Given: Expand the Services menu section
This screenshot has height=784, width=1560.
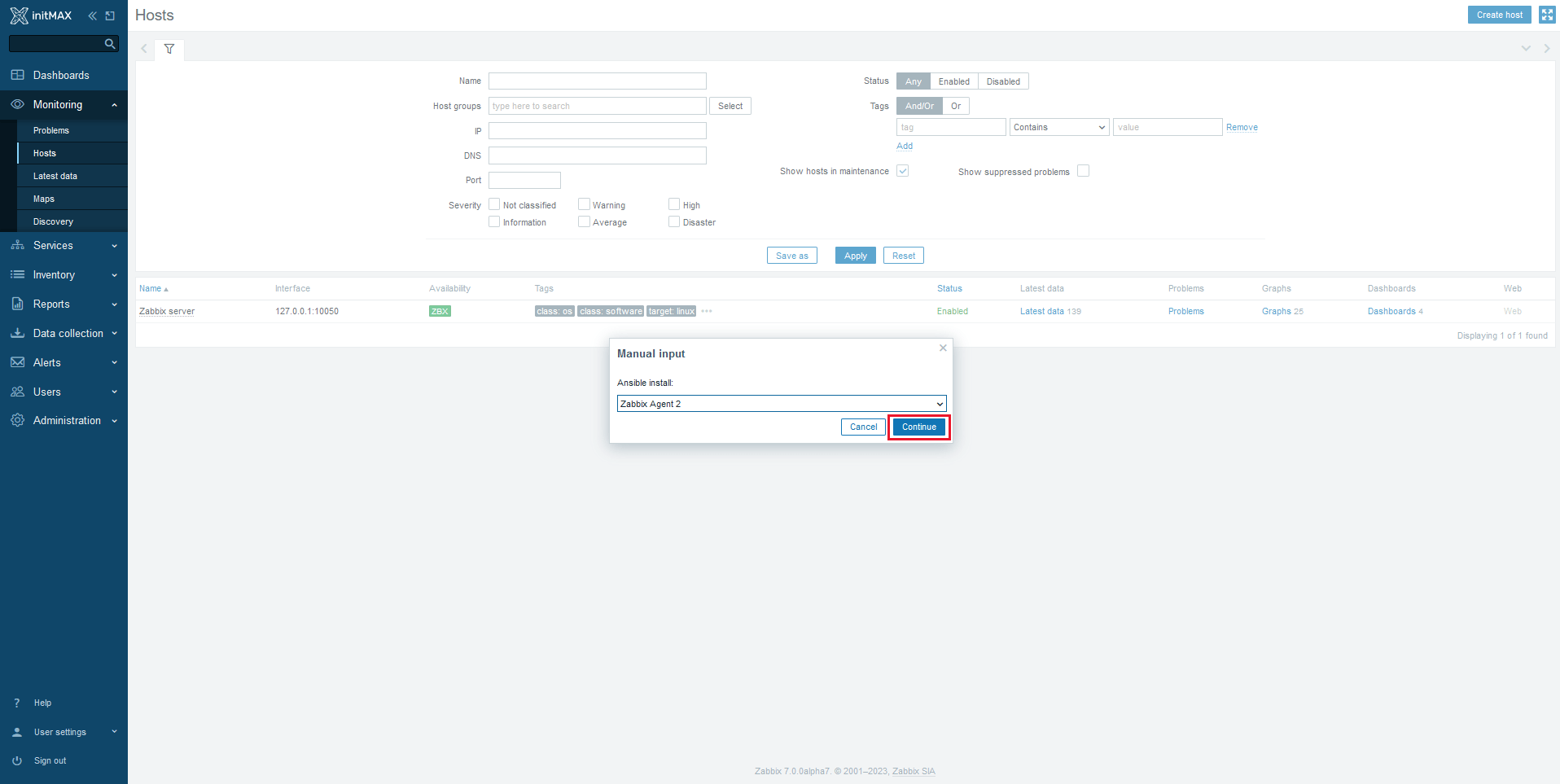Looking at the screenshot, I should click(114, 245).
